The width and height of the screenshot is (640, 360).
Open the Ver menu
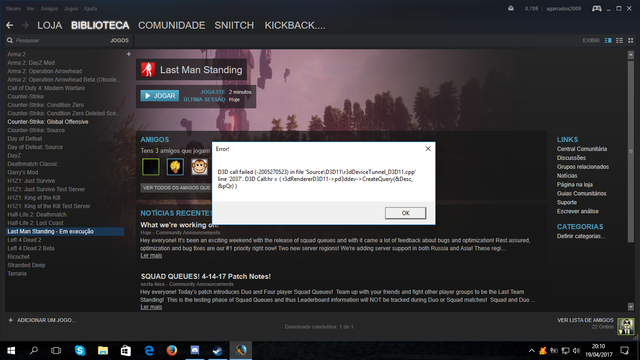click(31, 9)
